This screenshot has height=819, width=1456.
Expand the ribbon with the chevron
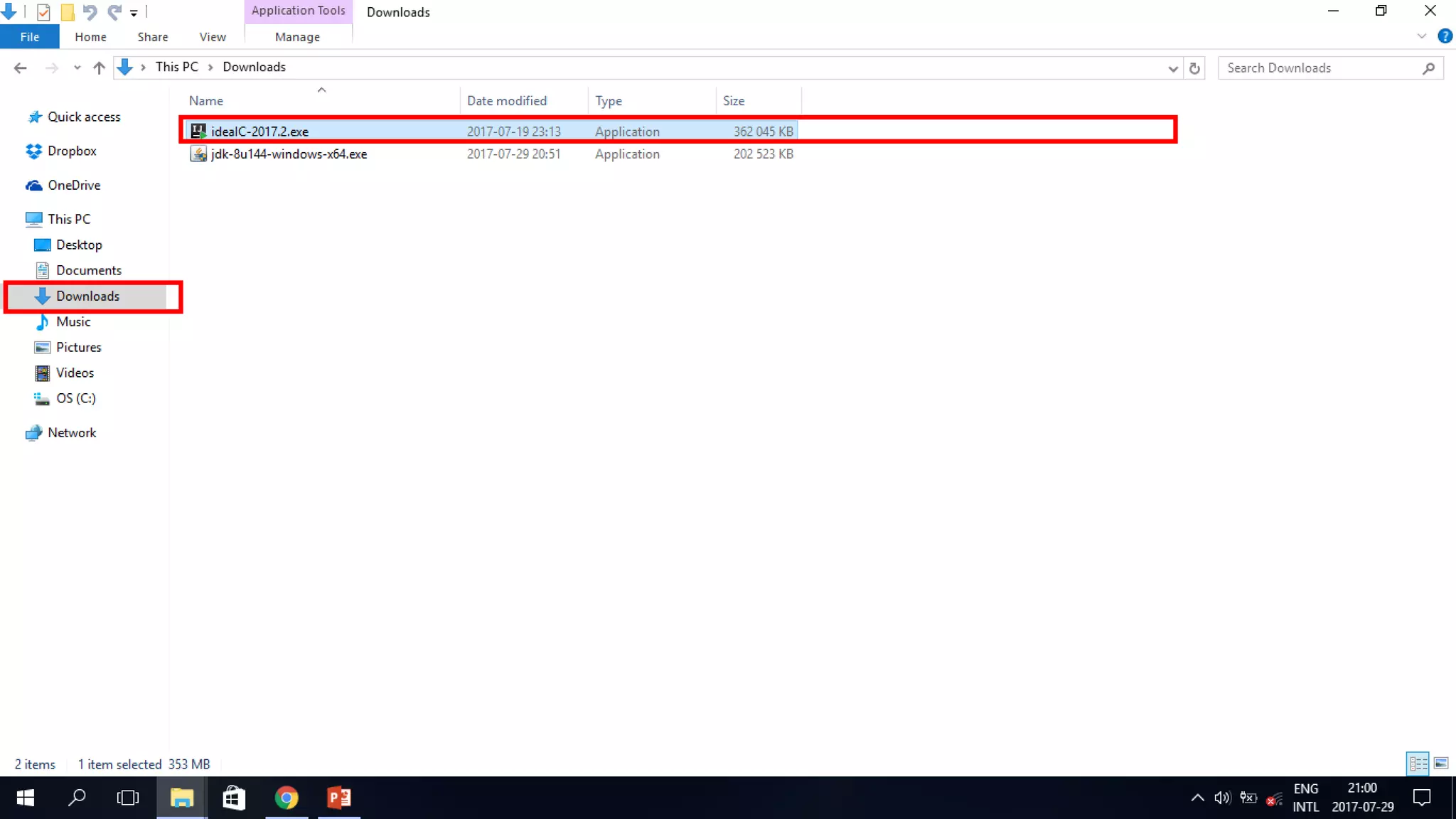tap(1421, 36)
